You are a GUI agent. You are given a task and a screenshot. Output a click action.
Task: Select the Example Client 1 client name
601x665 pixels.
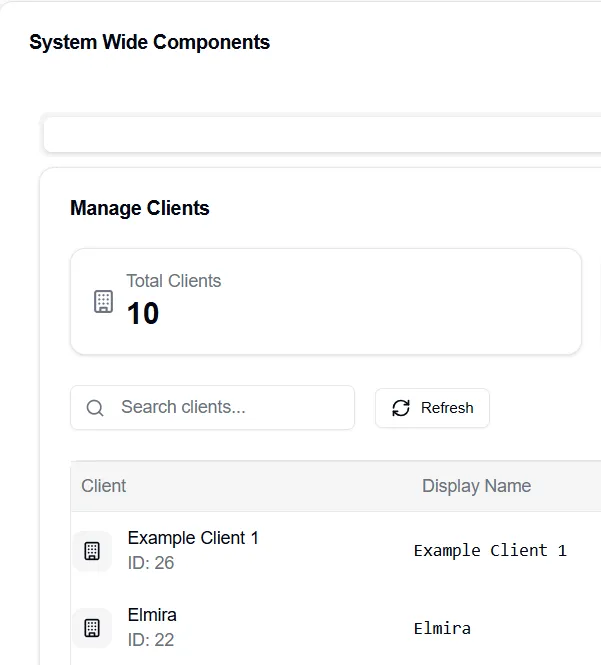tap(193, 538)
